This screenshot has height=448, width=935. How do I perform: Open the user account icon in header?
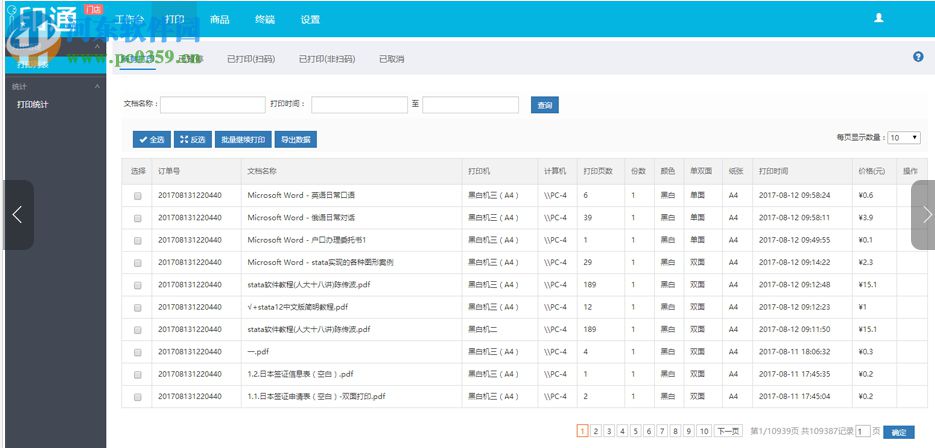pyautogui.click(x=879, y=18)
